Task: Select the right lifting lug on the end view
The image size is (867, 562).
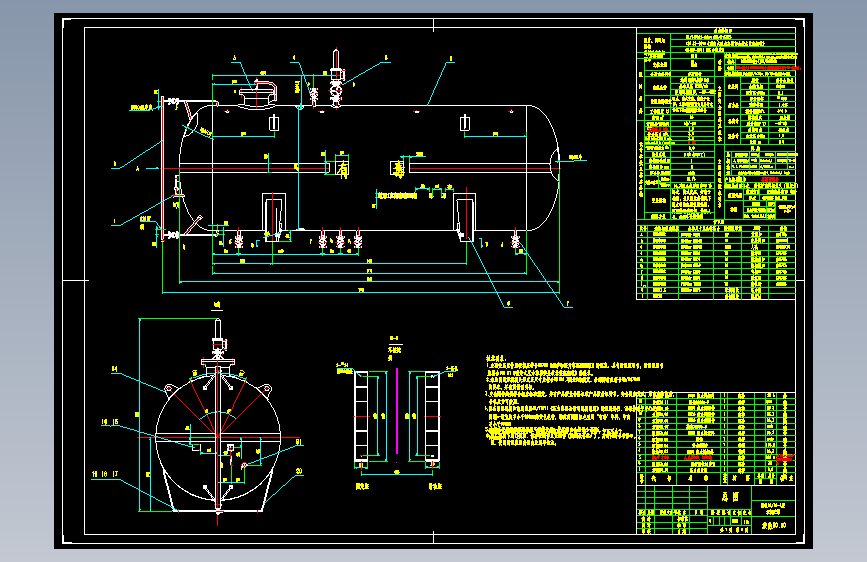Action: point(265,390)
